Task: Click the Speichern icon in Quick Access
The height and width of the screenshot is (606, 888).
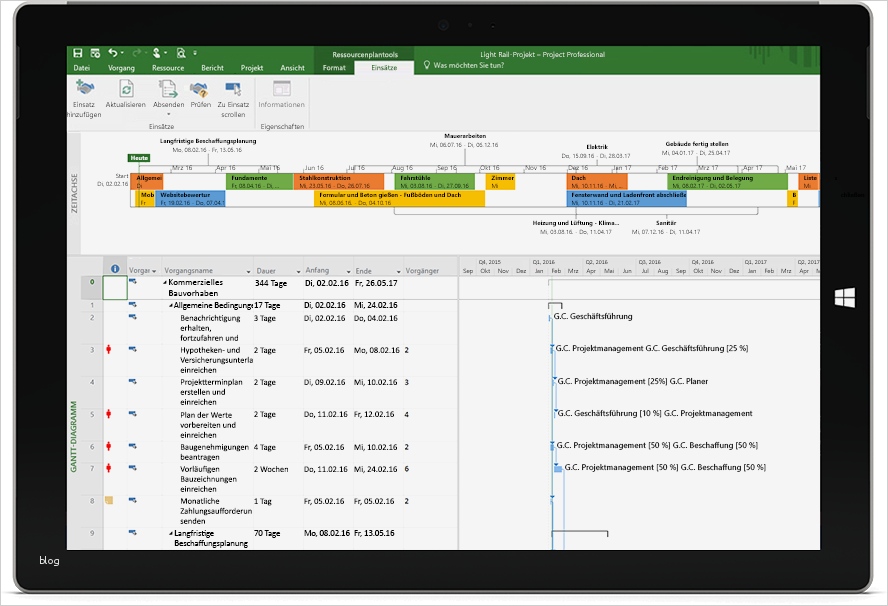Action: [x=78, y=50]
